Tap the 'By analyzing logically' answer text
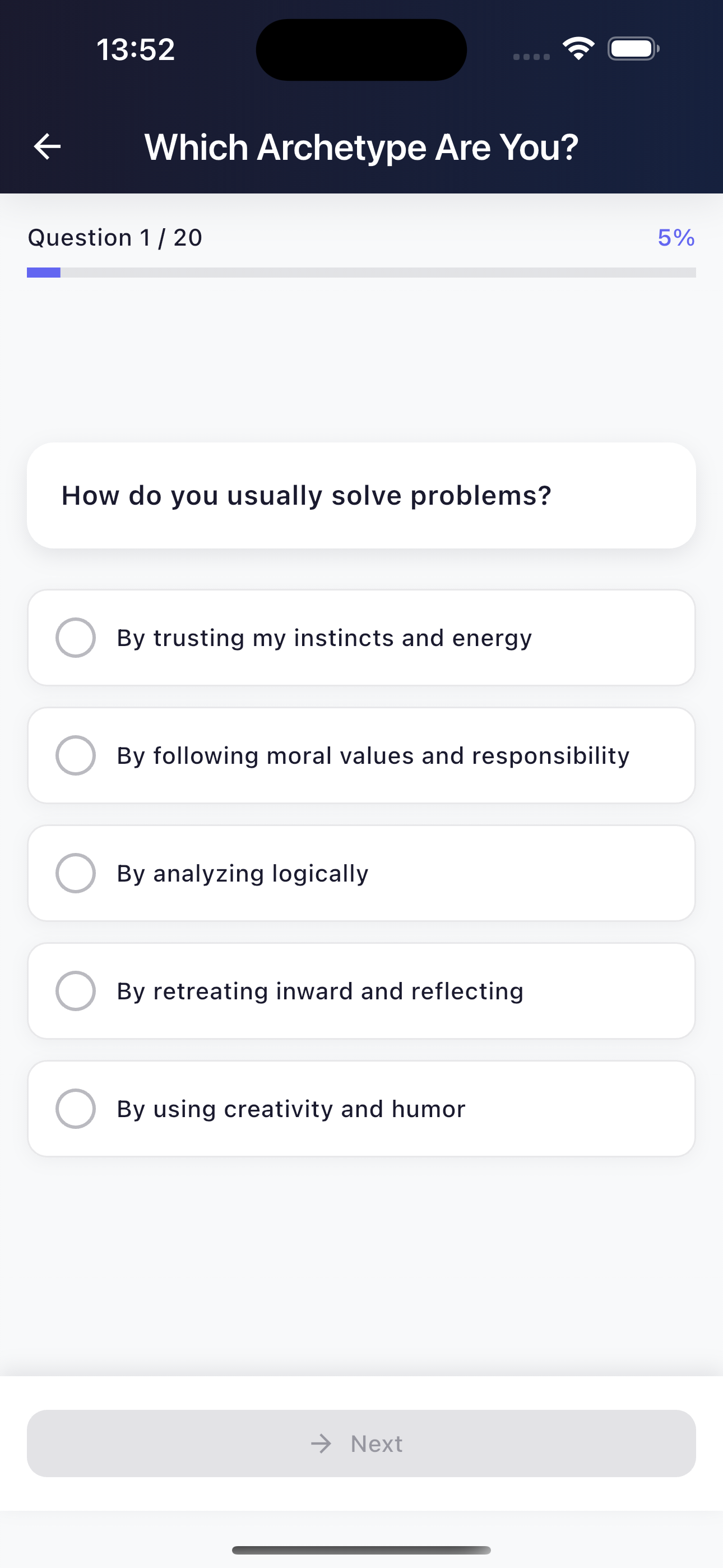This screenshot has width=723, height=1568. point(242,874)
